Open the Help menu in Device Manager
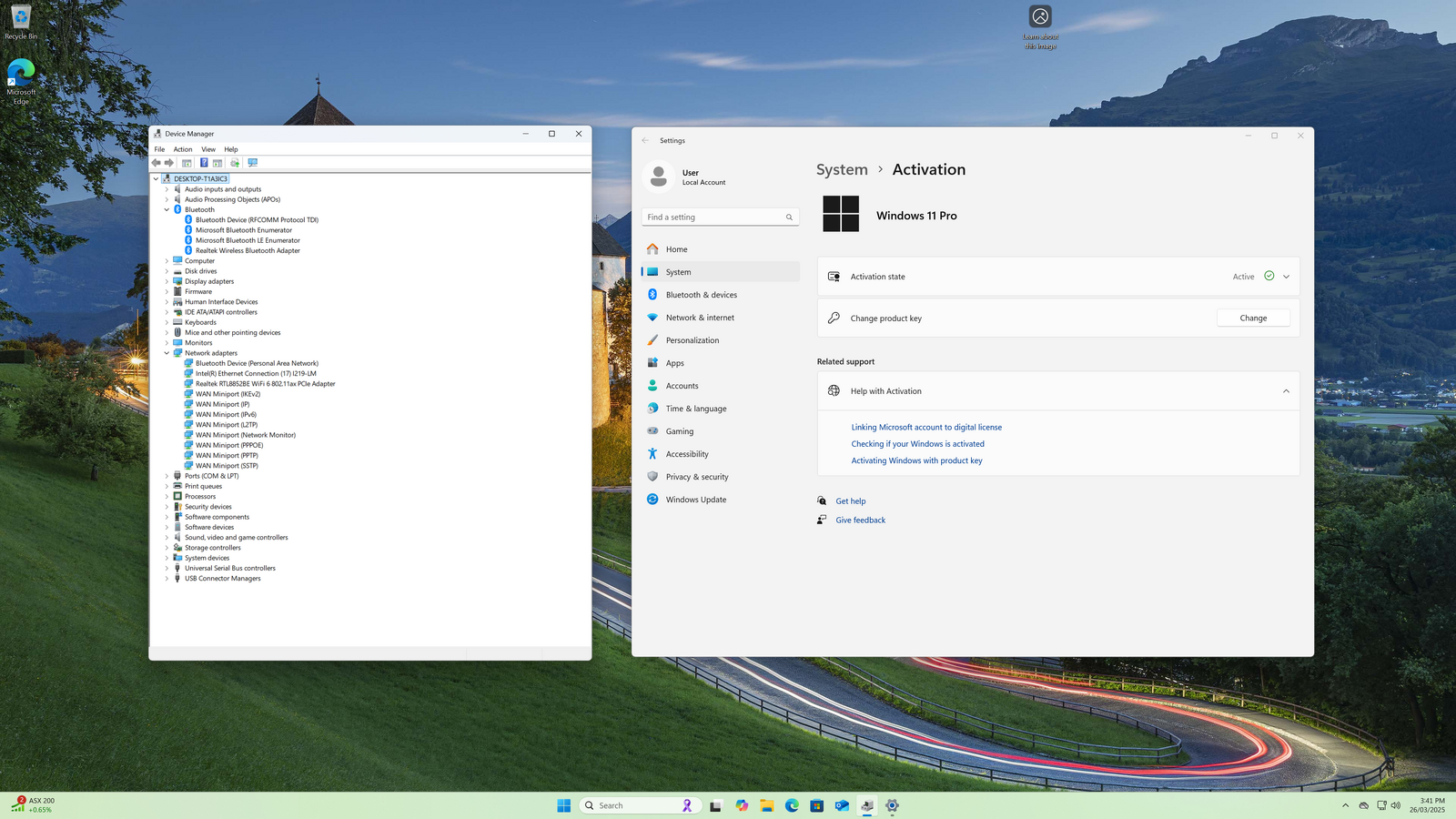This screenshot has width=1456, height=819. [x=231, y=149]
